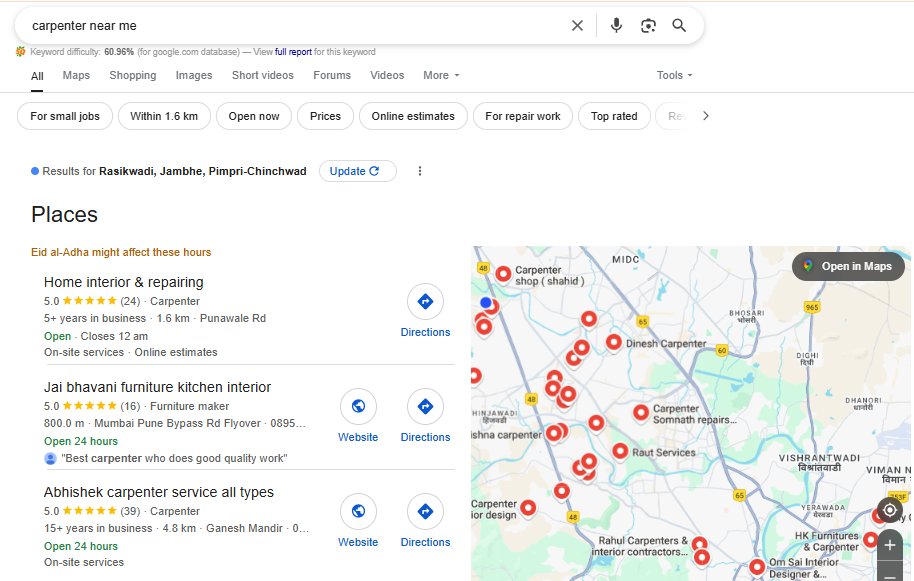
Task: Zoom in on the map
Action: point(889,545)
